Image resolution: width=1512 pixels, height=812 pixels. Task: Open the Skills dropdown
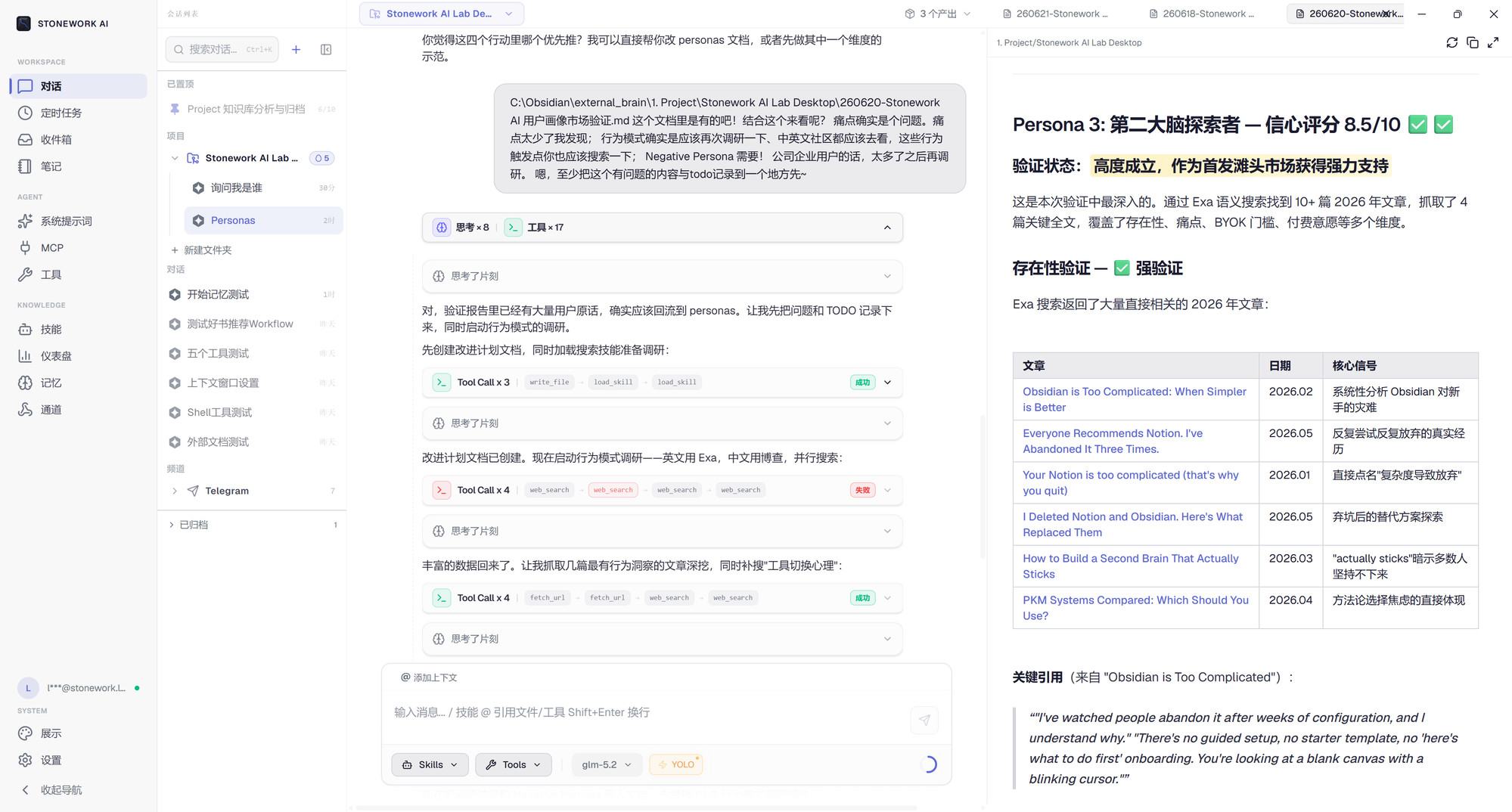tap(430, 764)
